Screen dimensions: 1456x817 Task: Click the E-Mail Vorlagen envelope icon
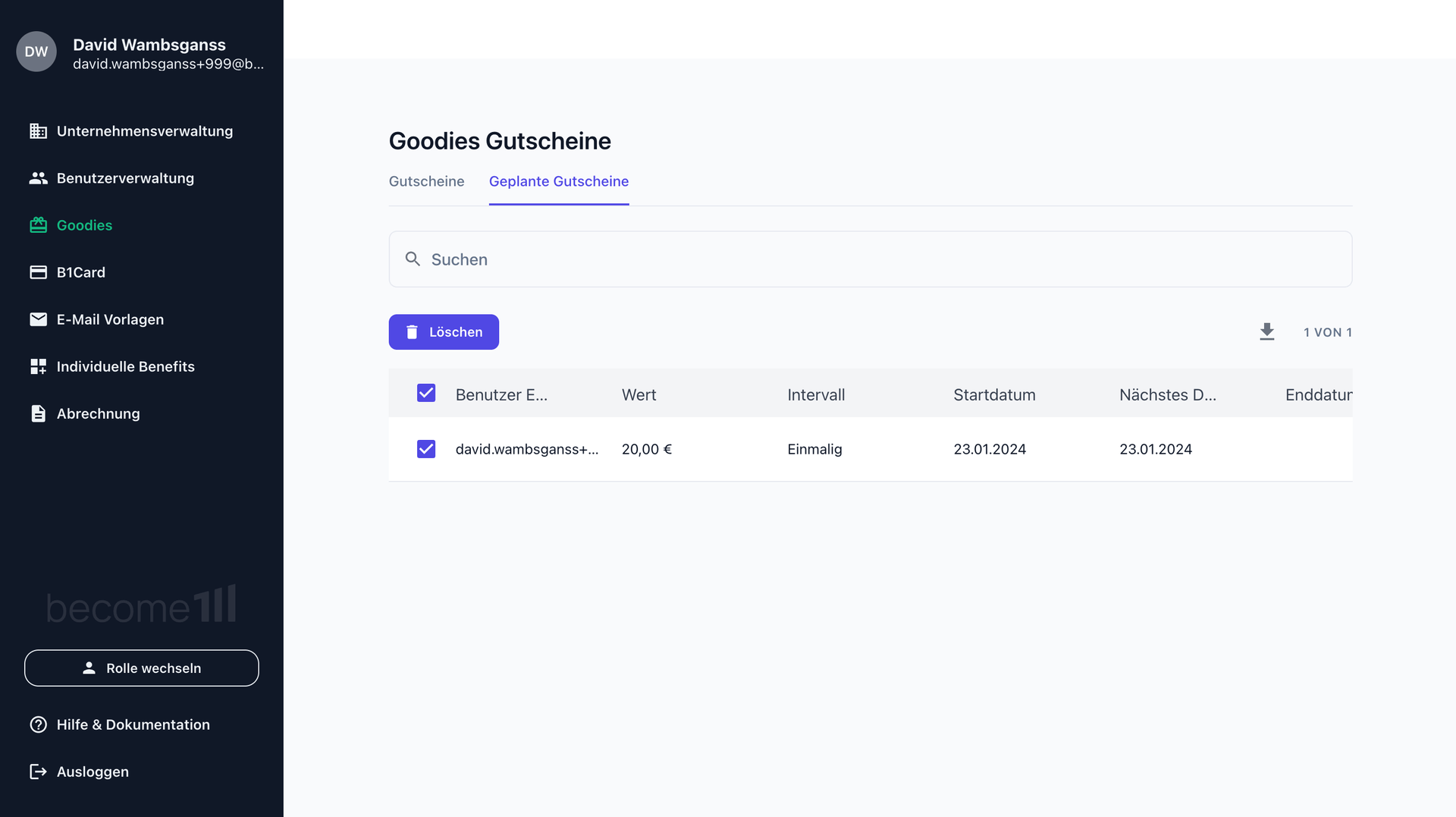38,319
